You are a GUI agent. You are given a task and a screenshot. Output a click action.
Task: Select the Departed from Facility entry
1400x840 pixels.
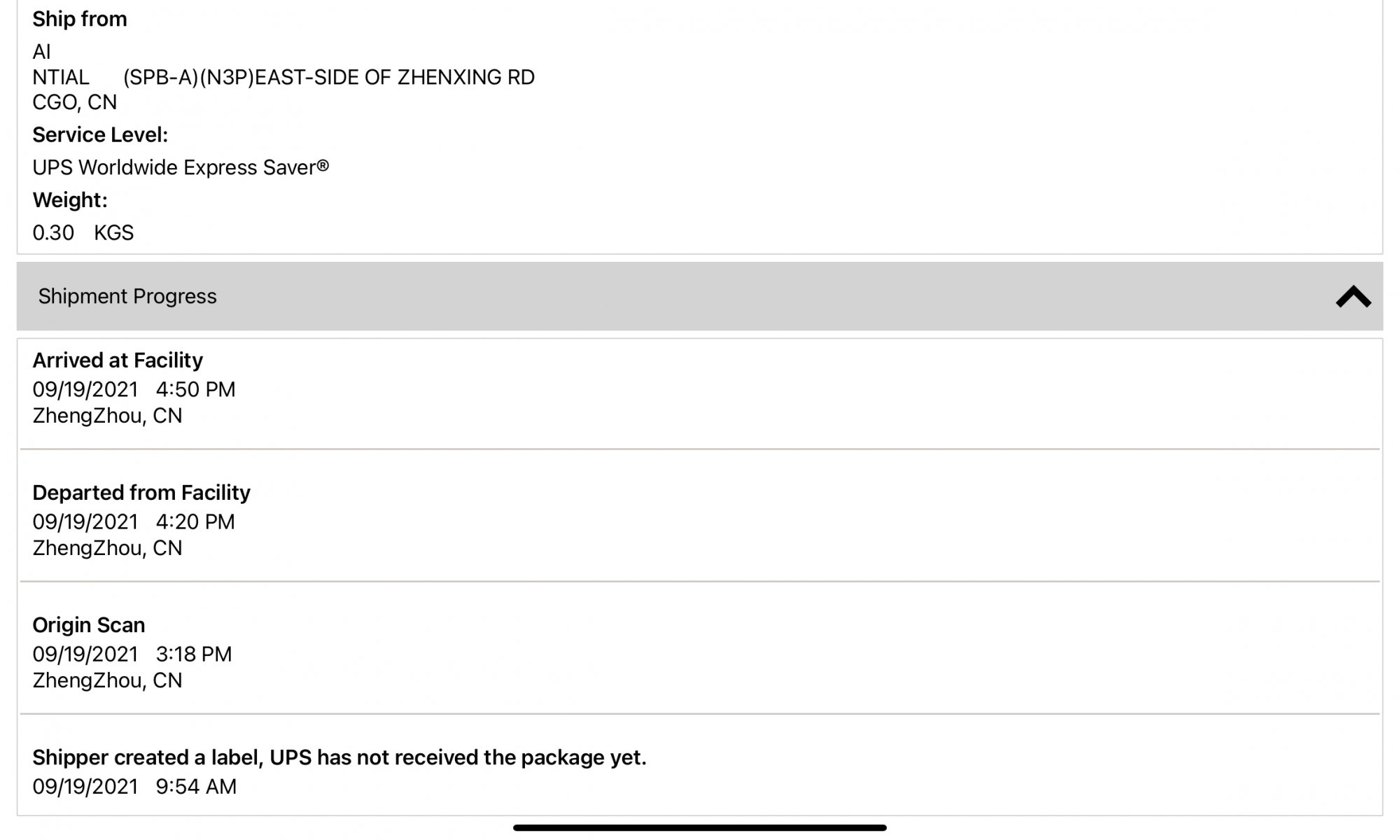(x=141, y=493)
